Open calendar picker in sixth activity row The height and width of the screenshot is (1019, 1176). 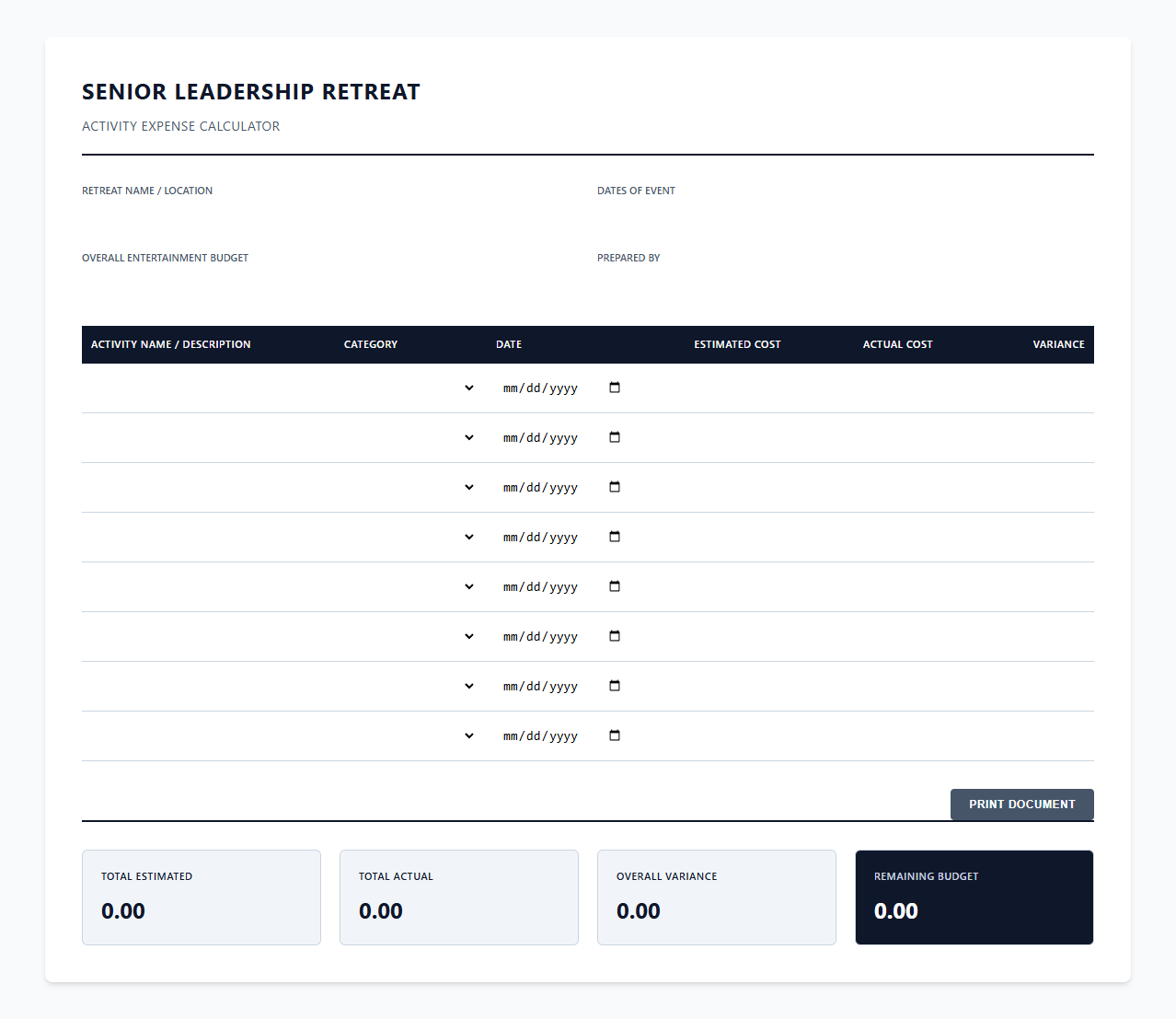[x=615, y=636]
